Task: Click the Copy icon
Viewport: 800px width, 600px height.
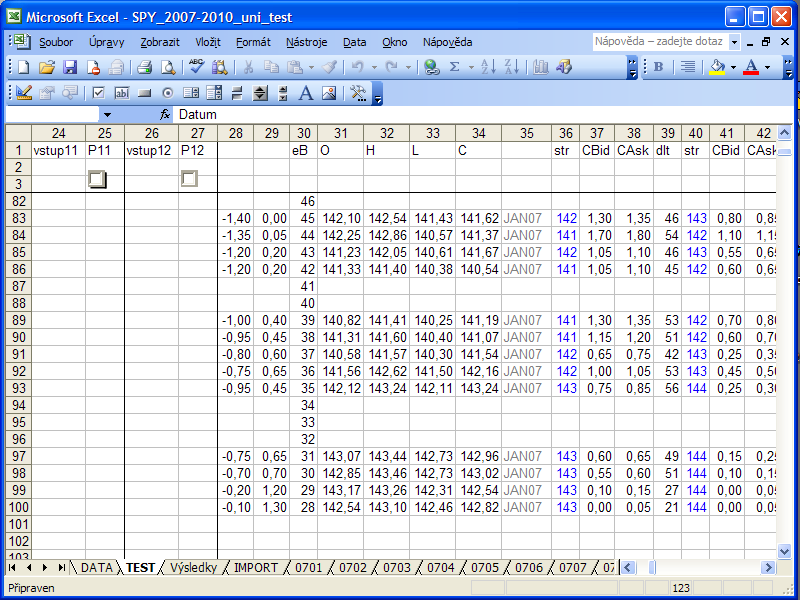Action: coord(271,67)
